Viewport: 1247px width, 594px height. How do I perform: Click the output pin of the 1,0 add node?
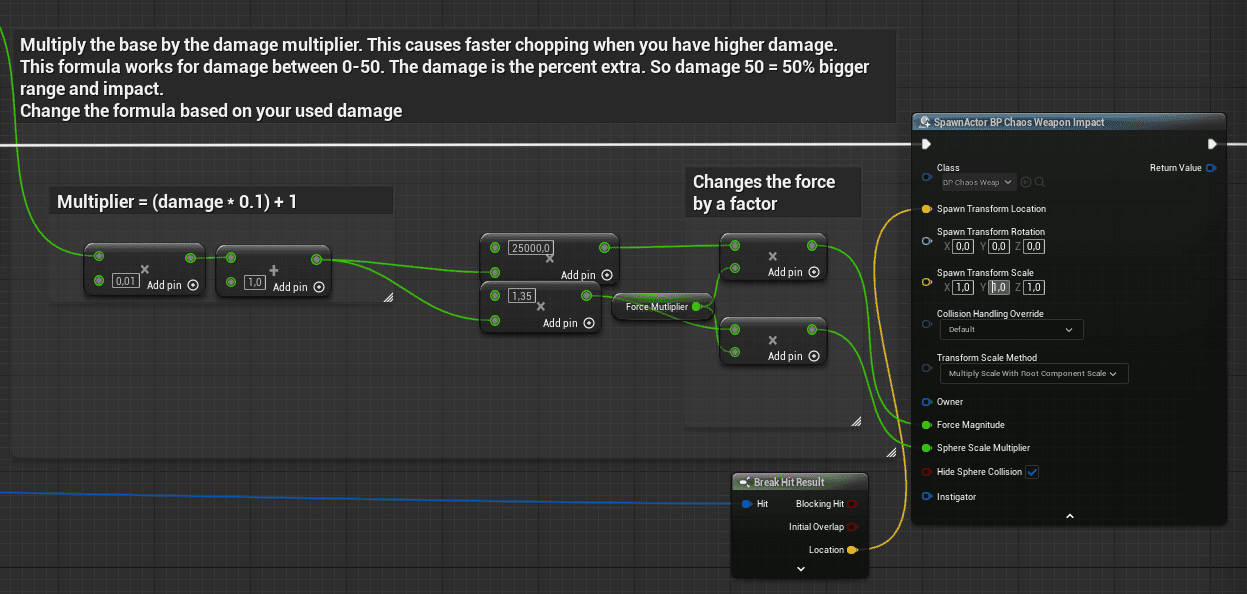coord(316,260)
